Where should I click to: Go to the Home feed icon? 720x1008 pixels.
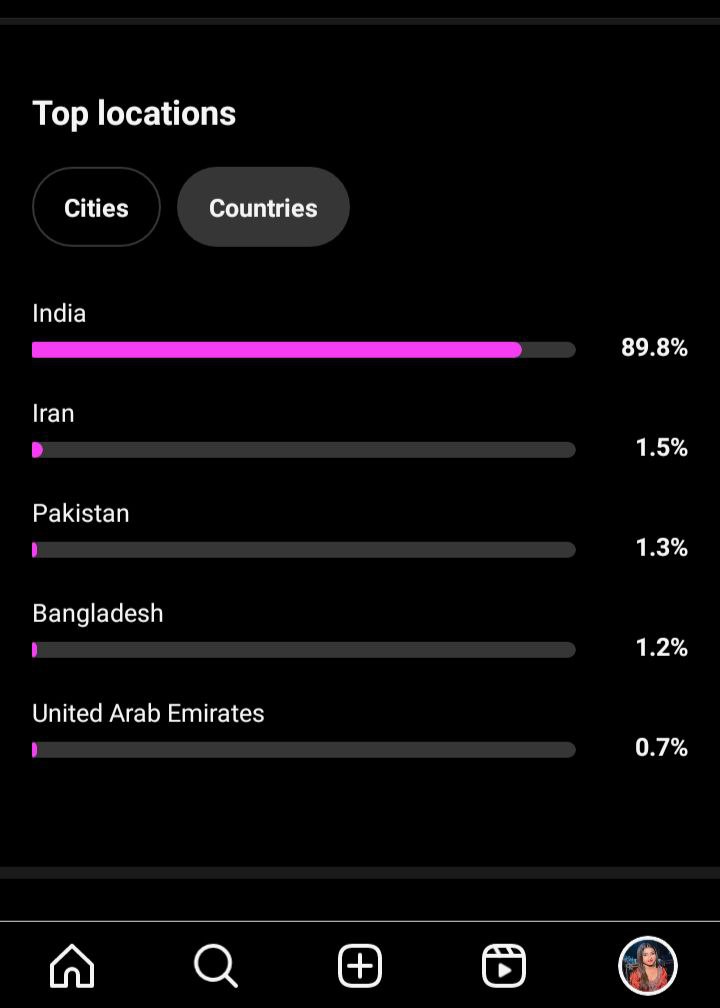pos(72,967)
